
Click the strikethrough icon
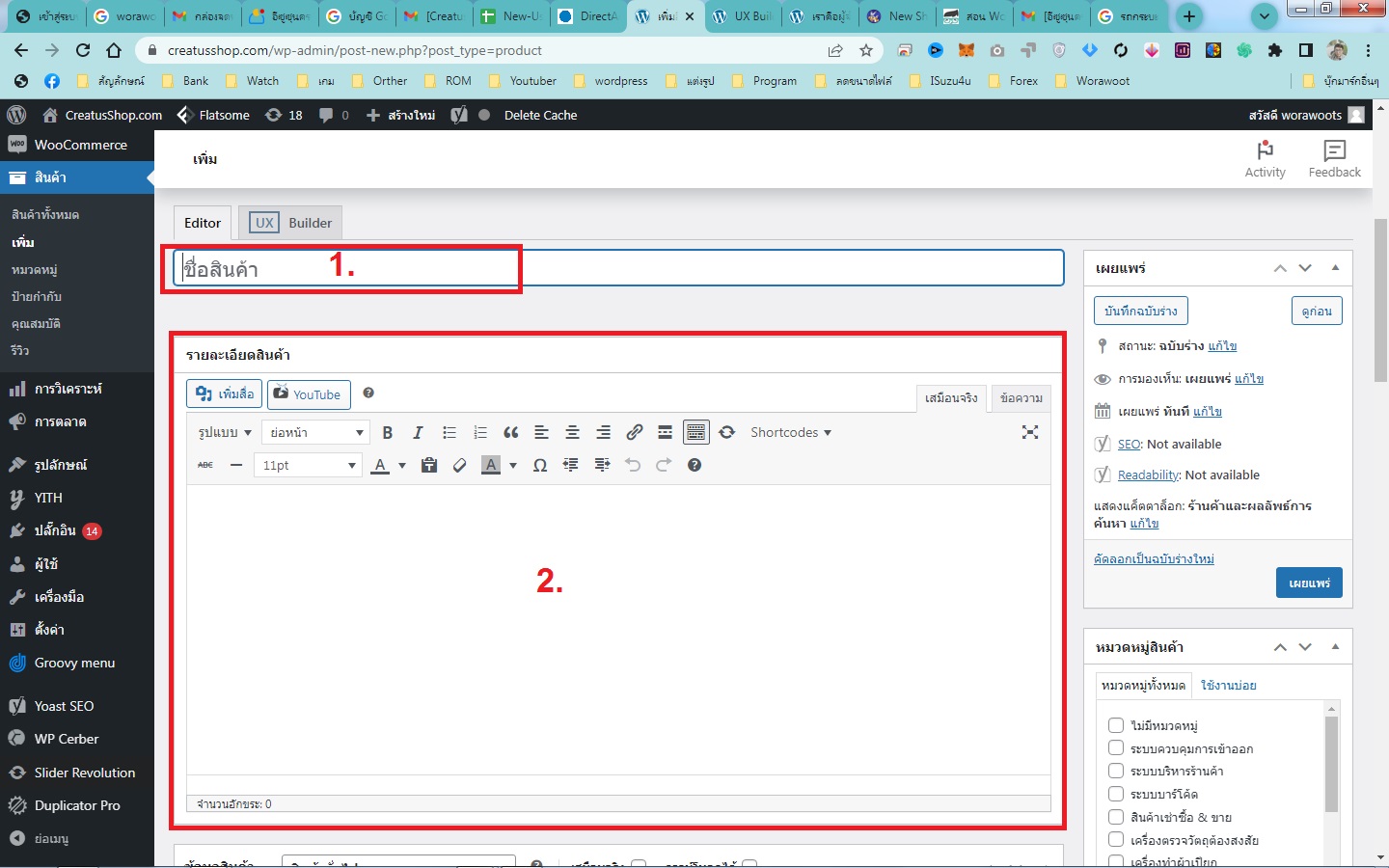[x=205, y=466]
